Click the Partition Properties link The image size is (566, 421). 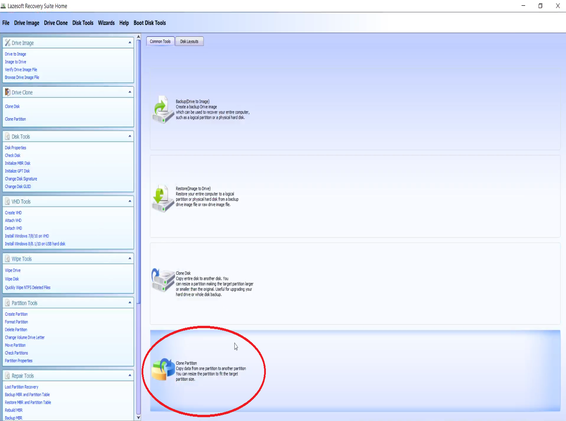18,361
